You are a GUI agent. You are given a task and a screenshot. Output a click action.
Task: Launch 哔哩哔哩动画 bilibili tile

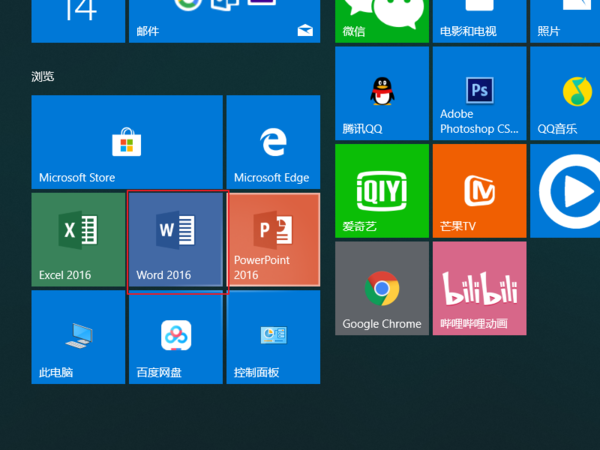[x=479, y=289]
